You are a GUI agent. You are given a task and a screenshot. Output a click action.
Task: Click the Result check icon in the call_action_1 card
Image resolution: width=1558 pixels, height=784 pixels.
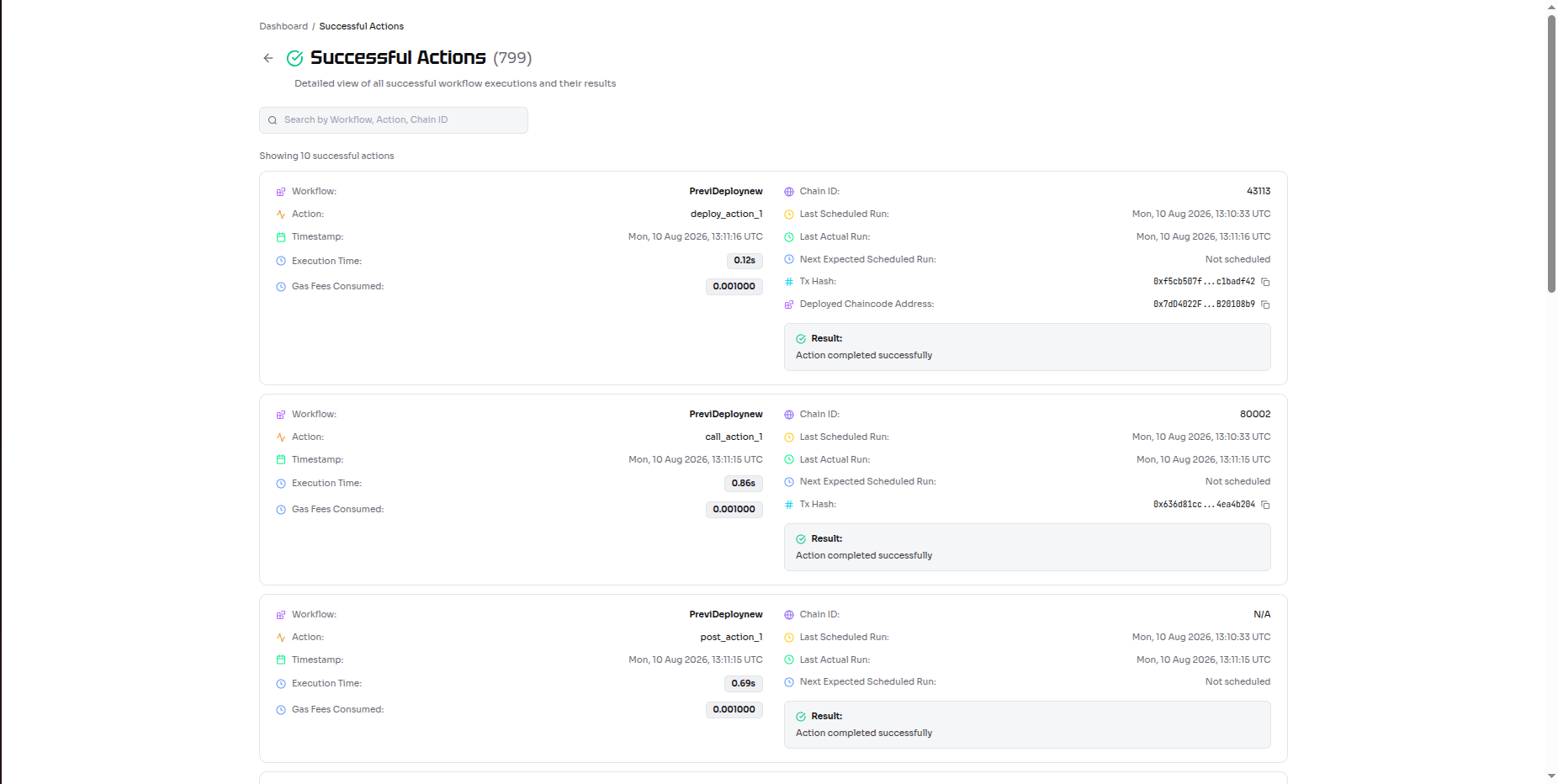(x=801, y=539)
